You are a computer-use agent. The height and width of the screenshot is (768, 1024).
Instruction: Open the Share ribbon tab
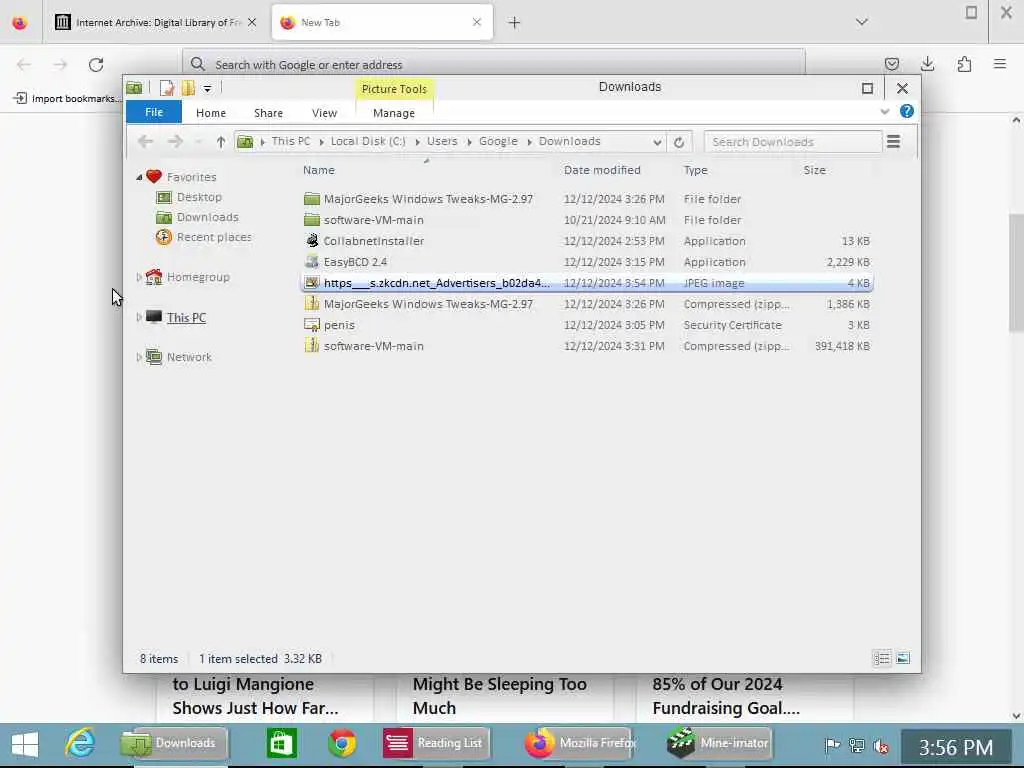(268, 113)
